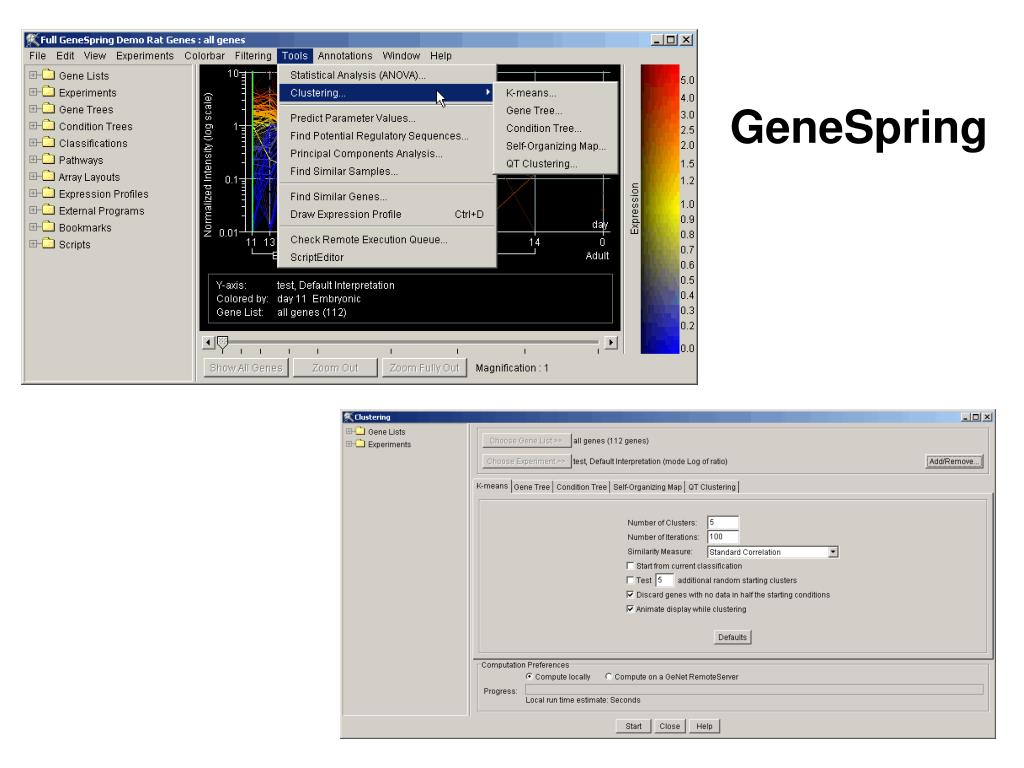This screenshot has height=768, width=1024.
Task: Click the Classifications folder icon
Action: (x=48, y=143)
